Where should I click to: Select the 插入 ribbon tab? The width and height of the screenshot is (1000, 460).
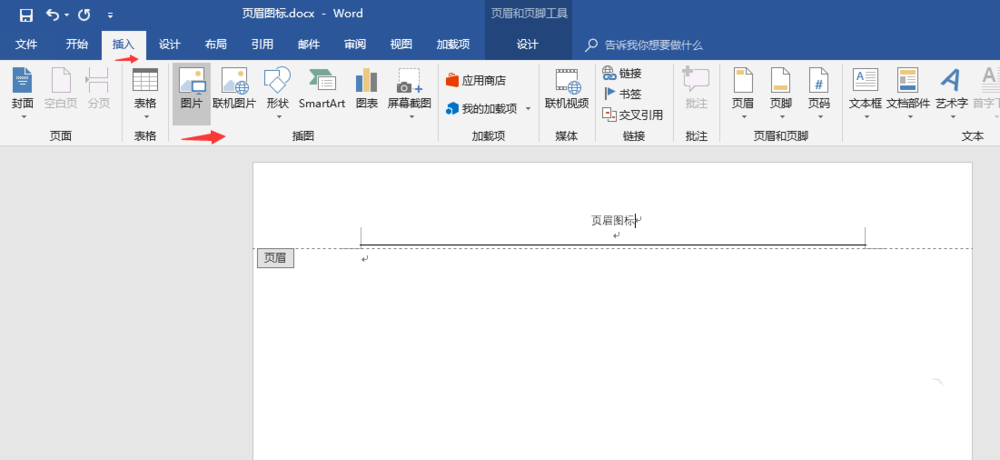point(123,44)
